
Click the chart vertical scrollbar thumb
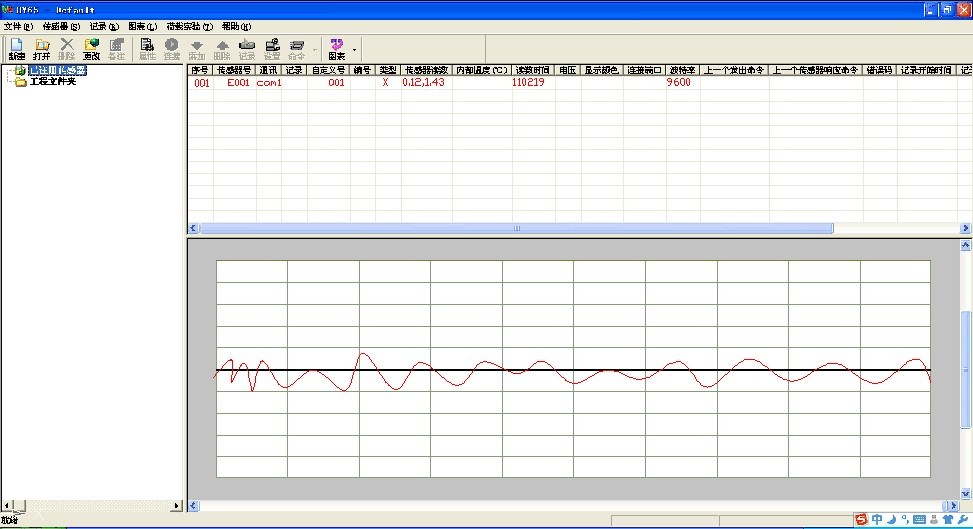click(x=966, y=369)
